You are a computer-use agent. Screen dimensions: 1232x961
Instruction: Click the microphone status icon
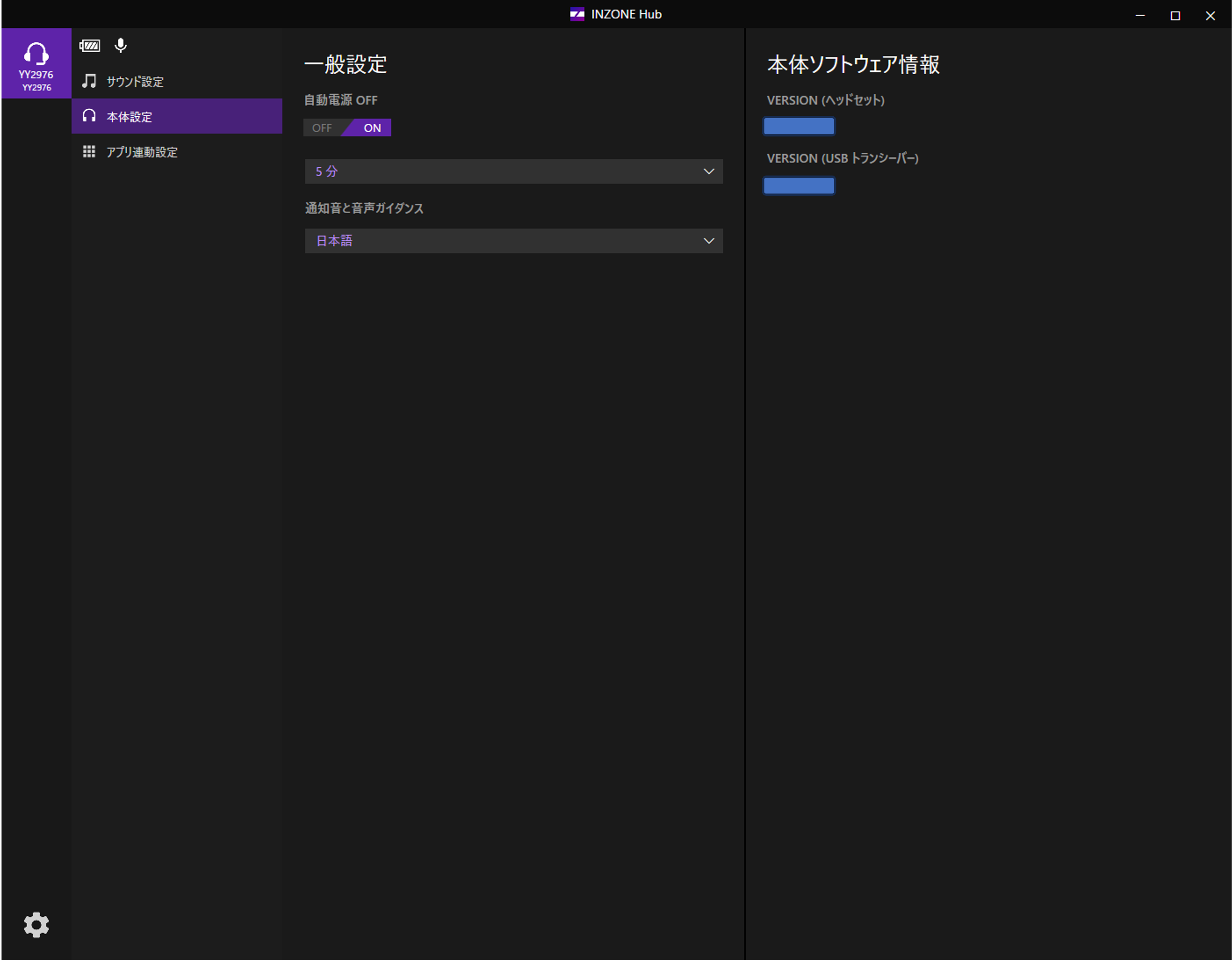pyautogui.click(x=121, y=45)
